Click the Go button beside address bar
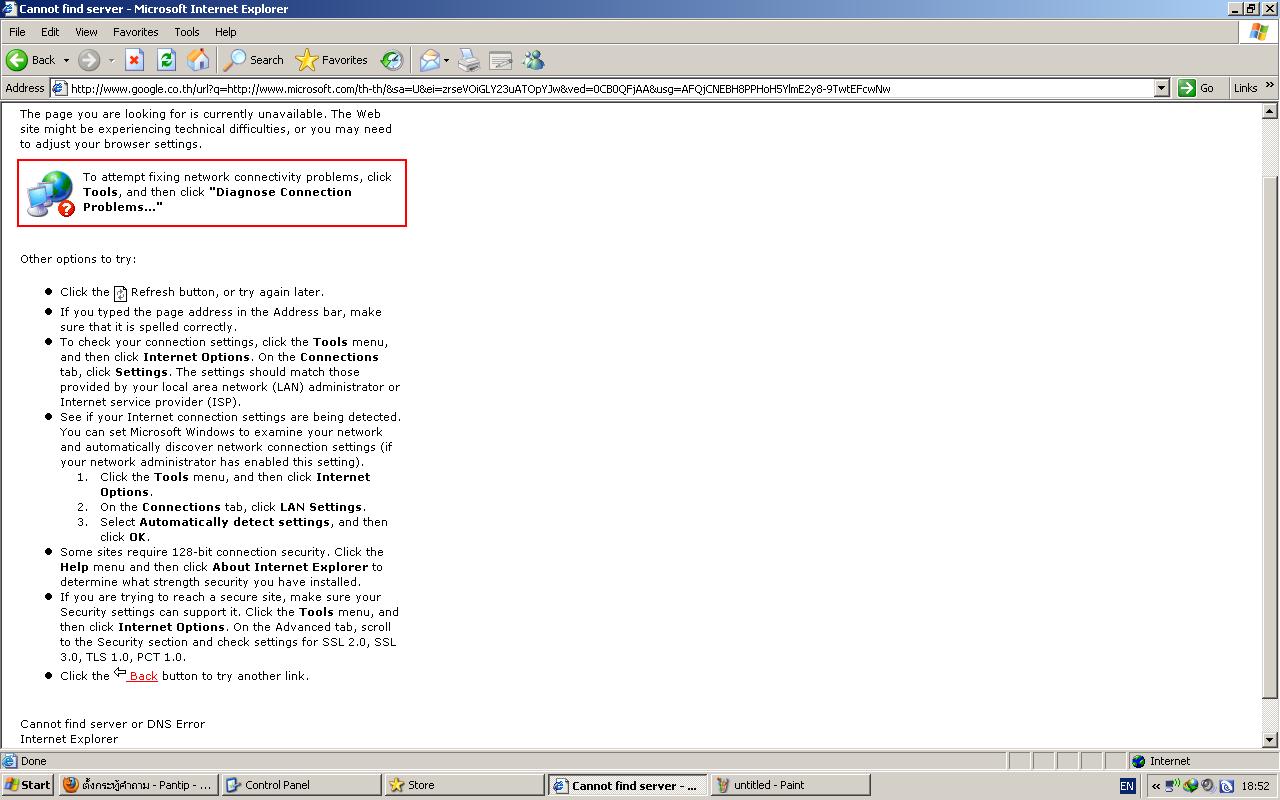 click(x=1196, y=88)
